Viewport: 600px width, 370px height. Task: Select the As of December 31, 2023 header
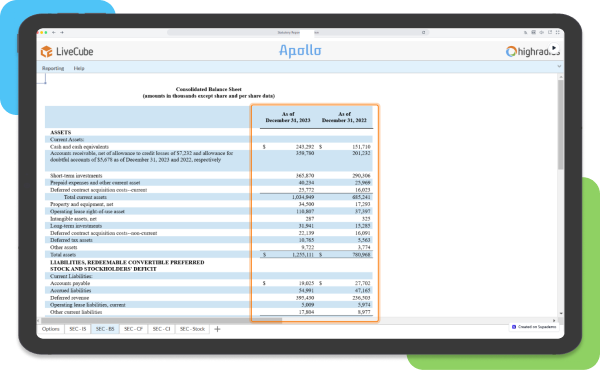[288, 117]
